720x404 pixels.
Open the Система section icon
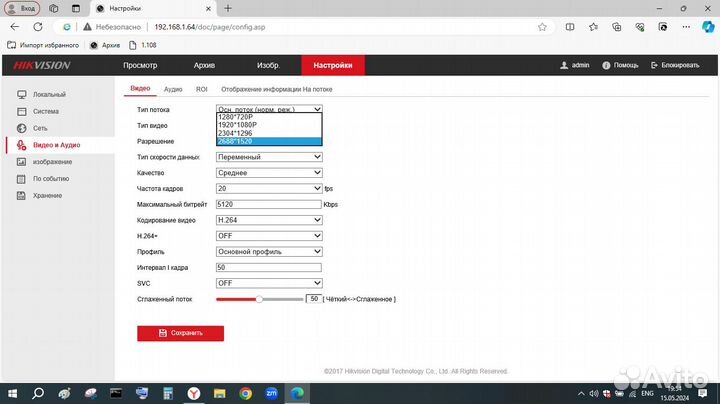click(22, 112)
